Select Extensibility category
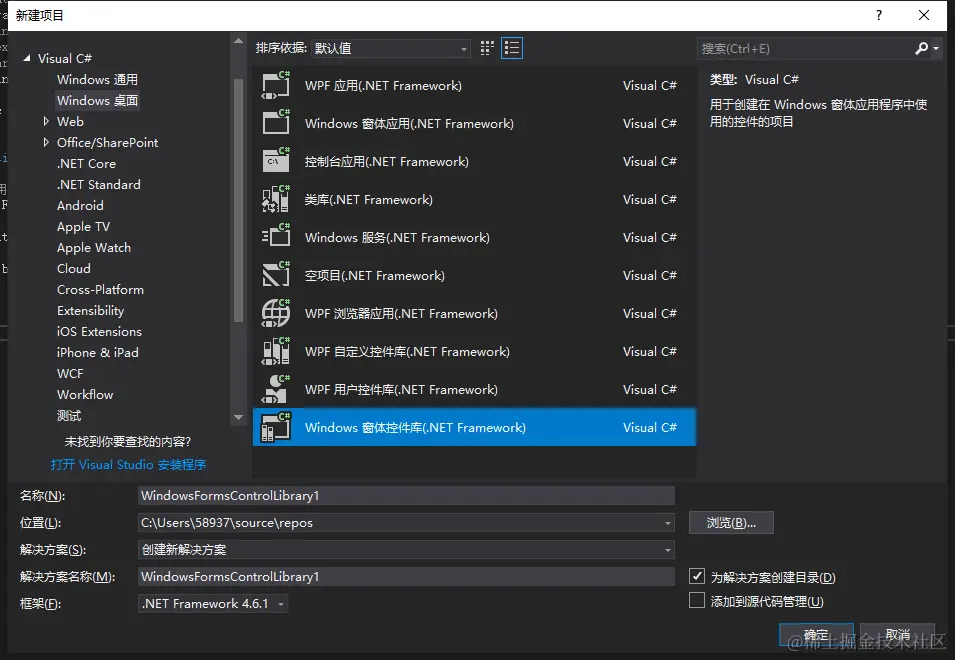 pyautogui.click(x=90, y=311)
